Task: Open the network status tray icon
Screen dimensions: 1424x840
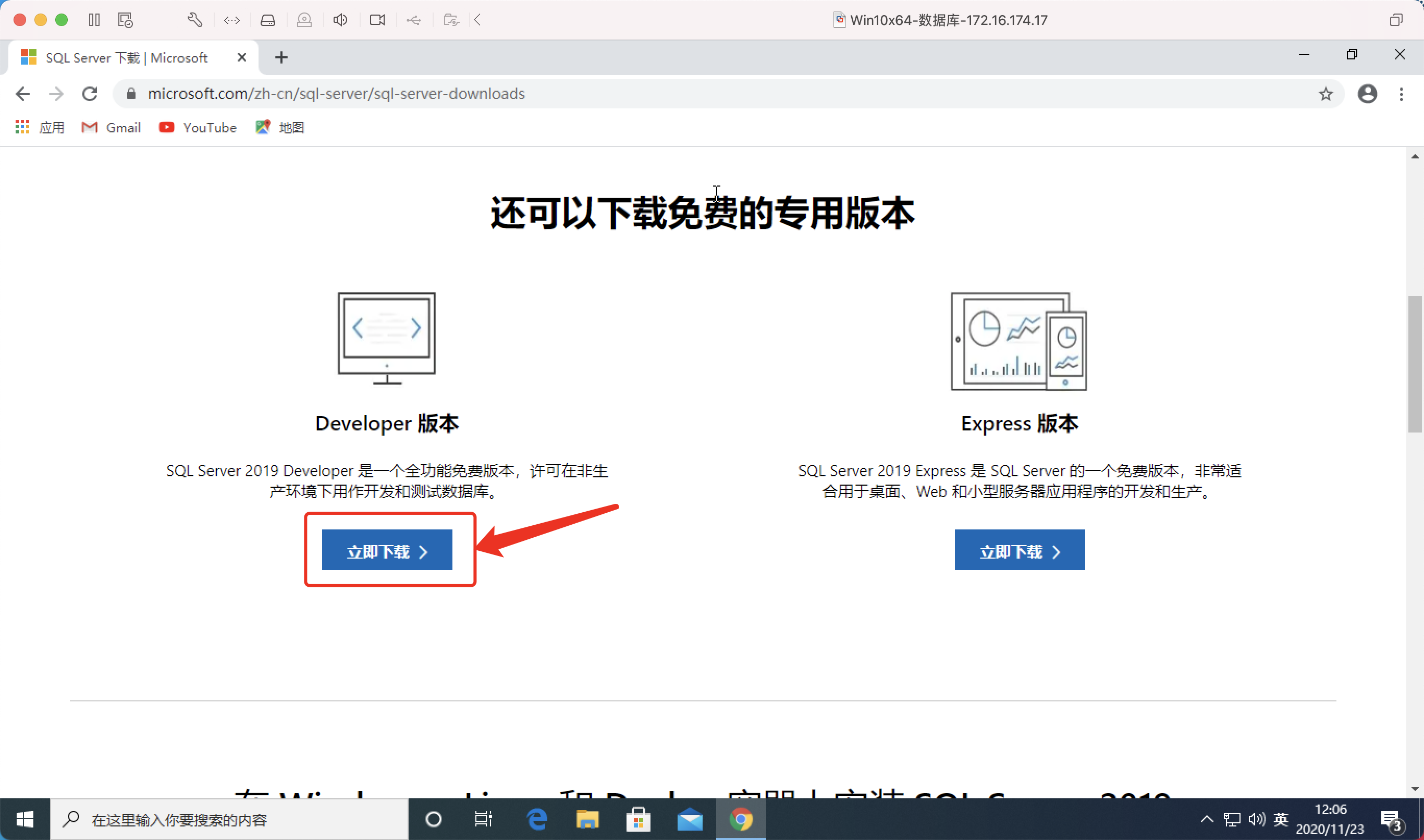Action: [1232, 819]
